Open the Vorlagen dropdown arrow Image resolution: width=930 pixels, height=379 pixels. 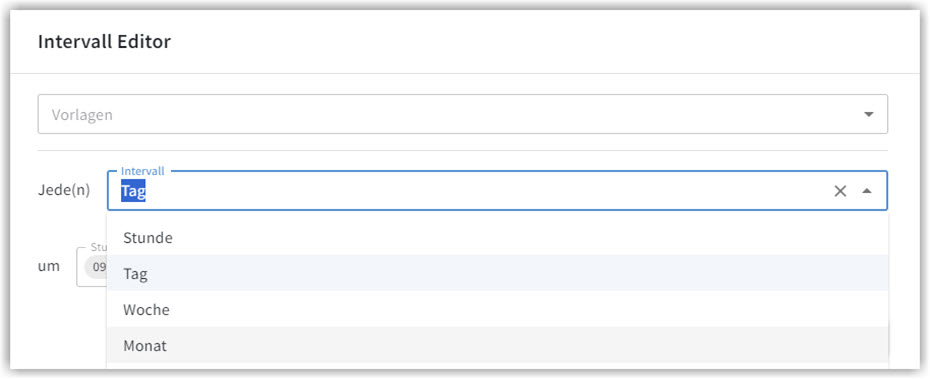point(868,114)
